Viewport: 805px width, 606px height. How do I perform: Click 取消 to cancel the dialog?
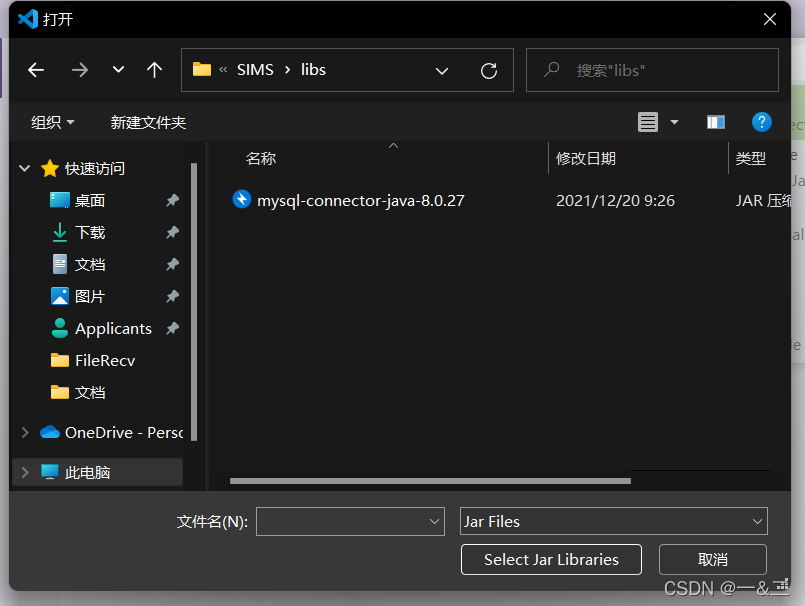point(713,559)
